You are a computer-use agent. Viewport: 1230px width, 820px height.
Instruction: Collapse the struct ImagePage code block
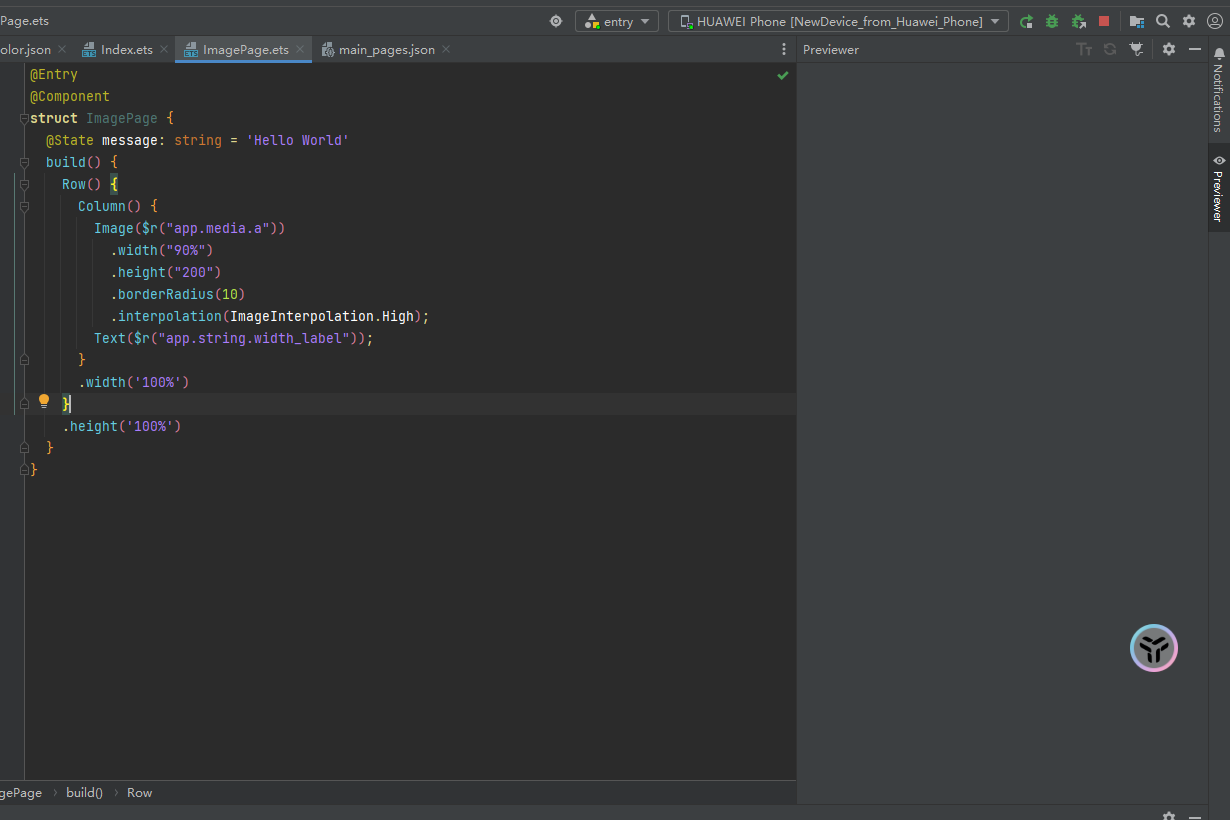click(24, 119)
